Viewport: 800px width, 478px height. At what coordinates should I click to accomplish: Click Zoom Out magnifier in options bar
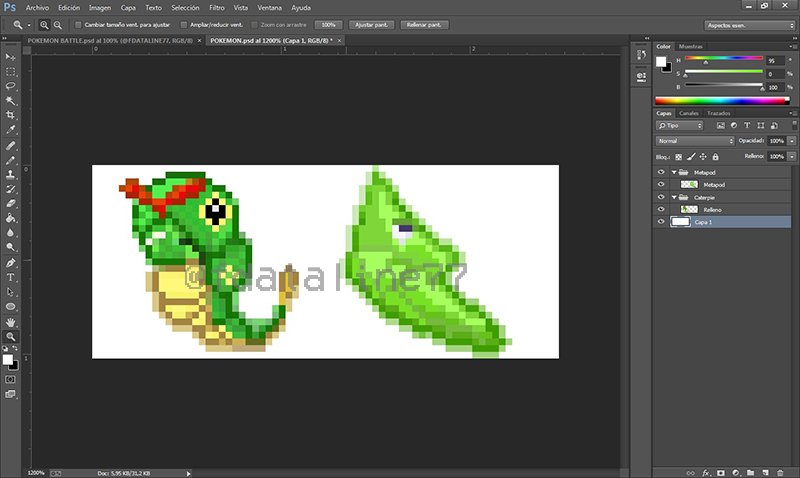pyautogui.click(x=58, y=24)
